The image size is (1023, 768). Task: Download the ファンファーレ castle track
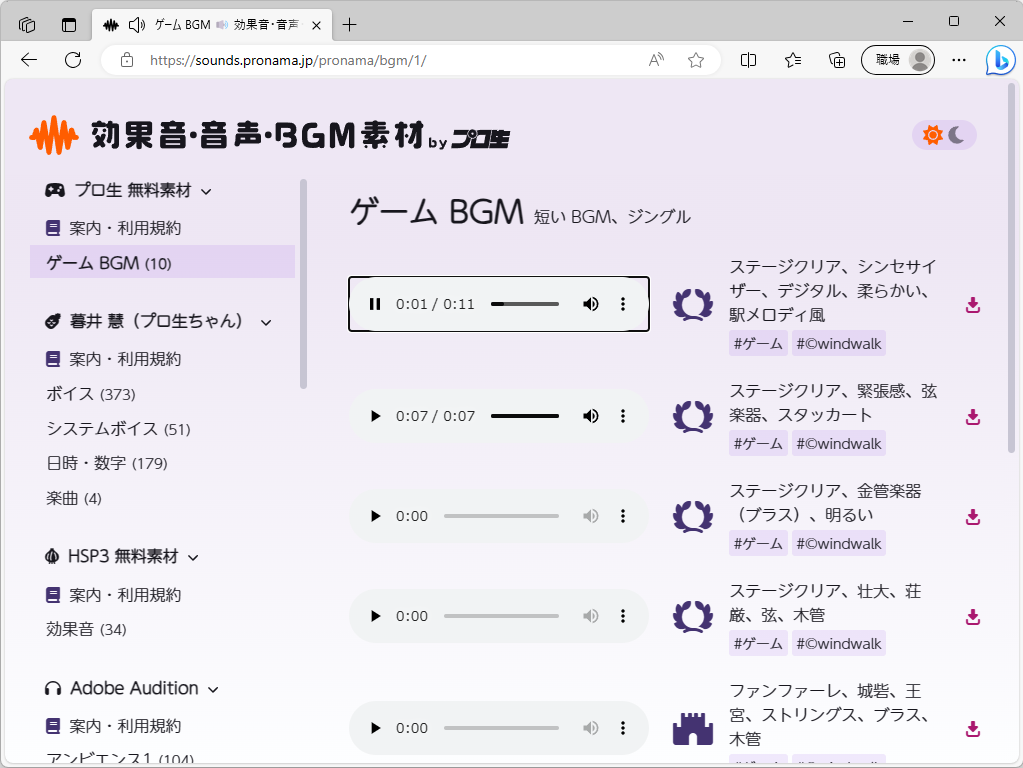[x=971, y=728]
